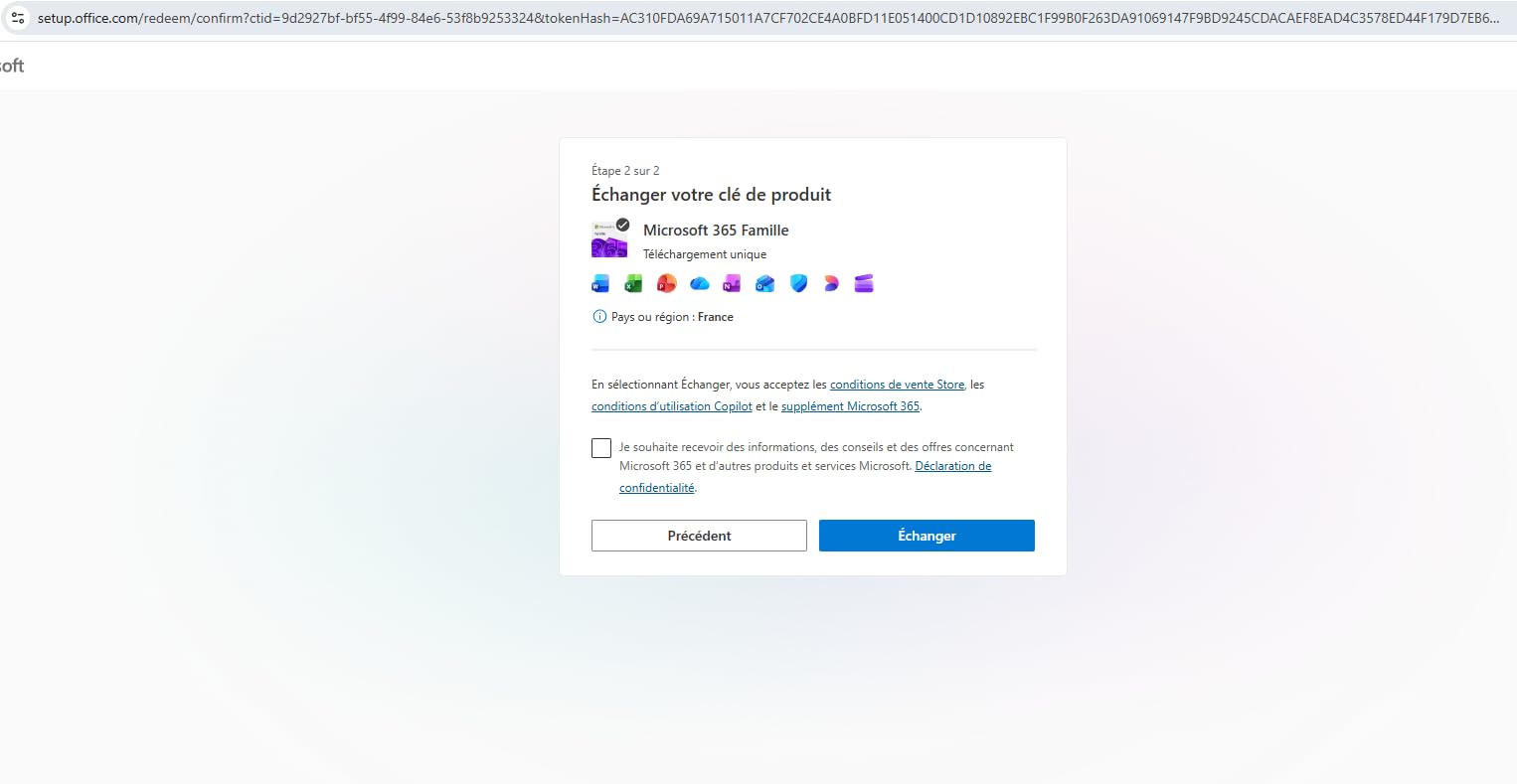Go back with the Précédent button

pos(699,536)
